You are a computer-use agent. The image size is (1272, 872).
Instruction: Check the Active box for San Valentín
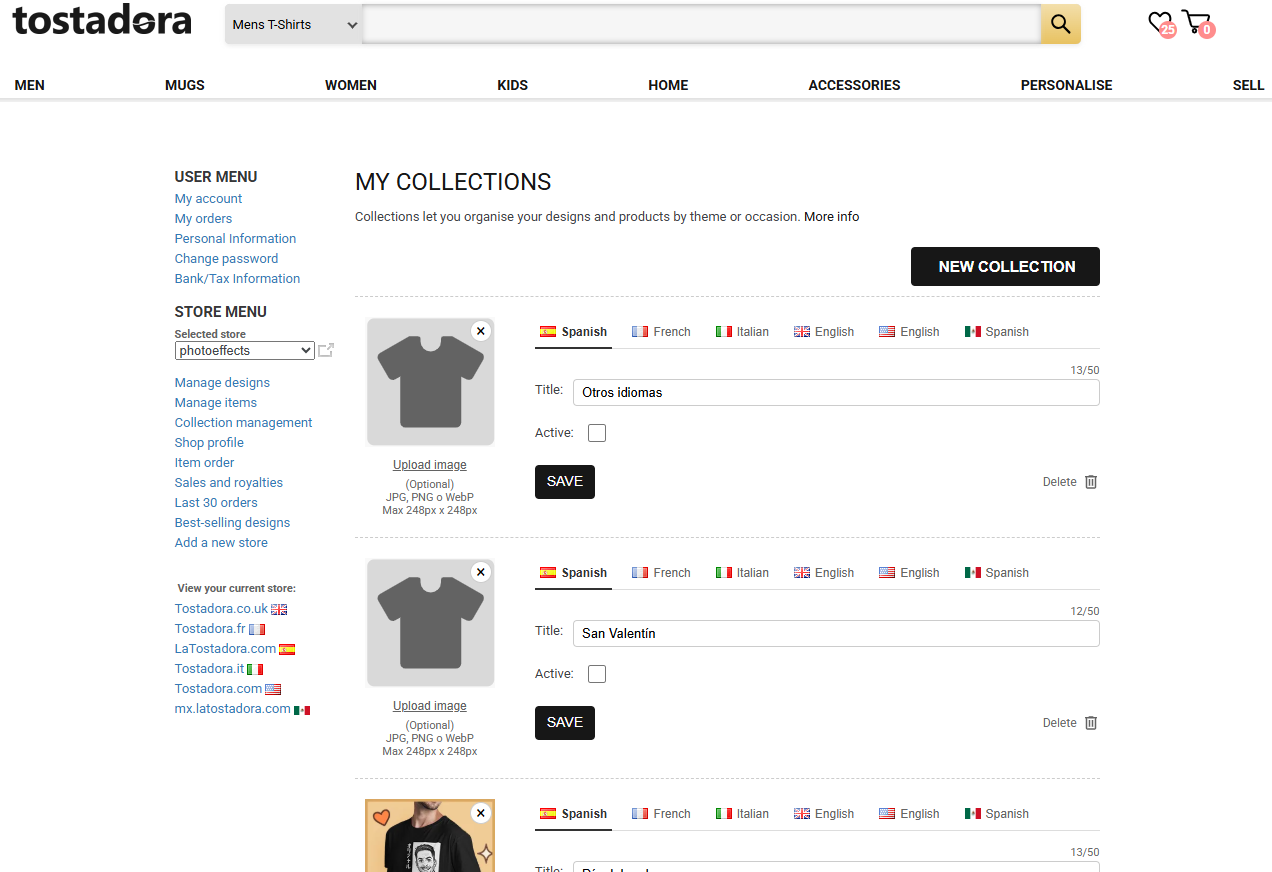coord(596,673)
